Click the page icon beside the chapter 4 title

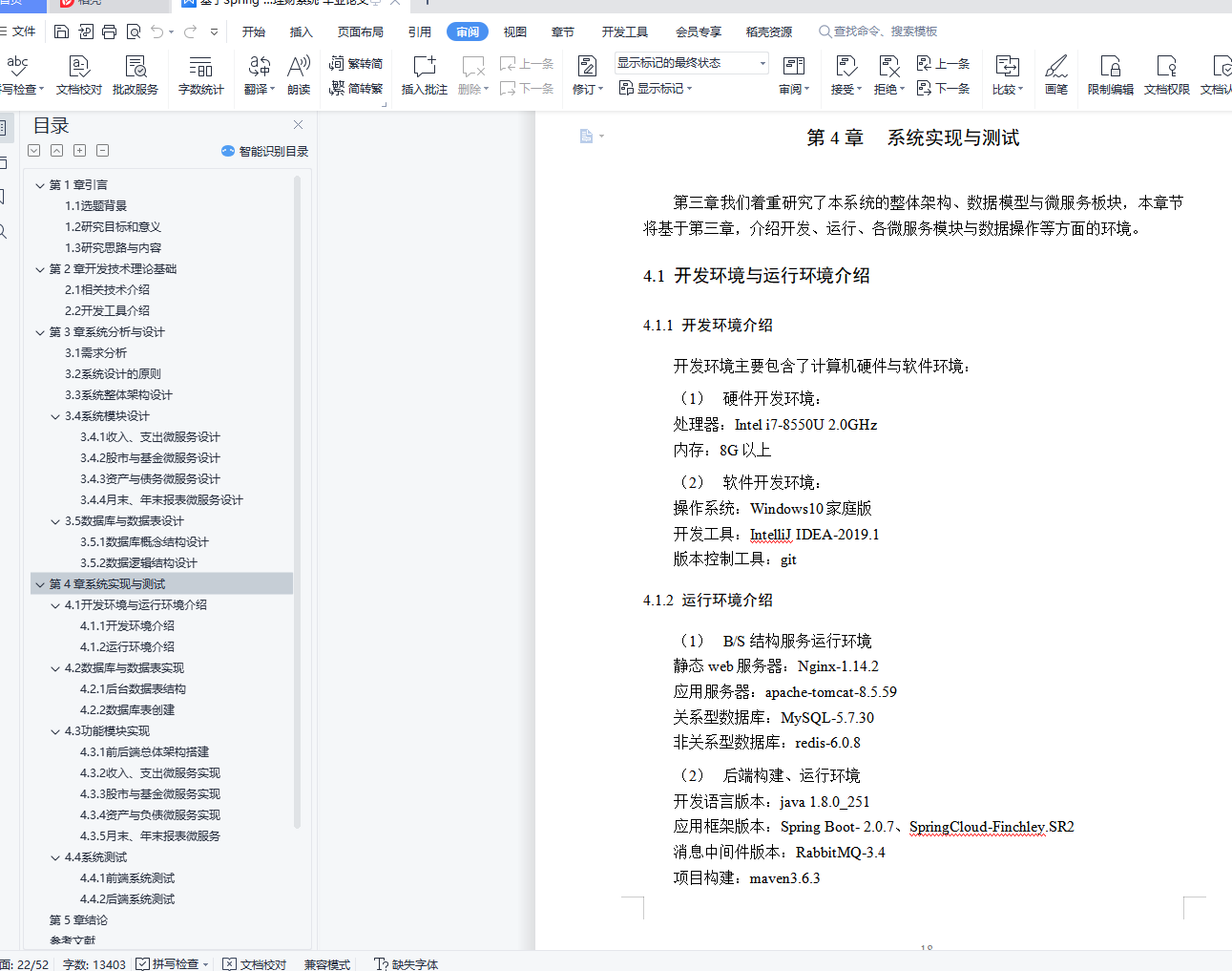point(587,137)
